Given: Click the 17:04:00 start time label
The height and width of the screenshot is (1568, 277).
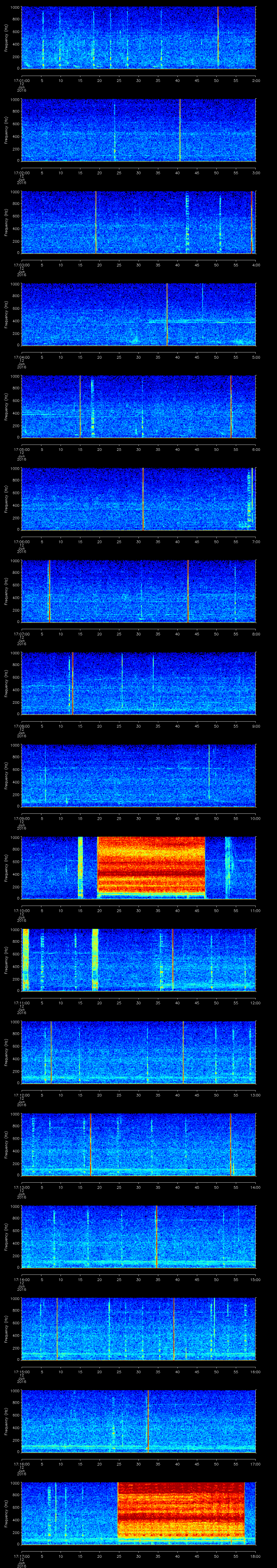Looking at the screenshot, I should pyautogui.click(x=21, y=357).
